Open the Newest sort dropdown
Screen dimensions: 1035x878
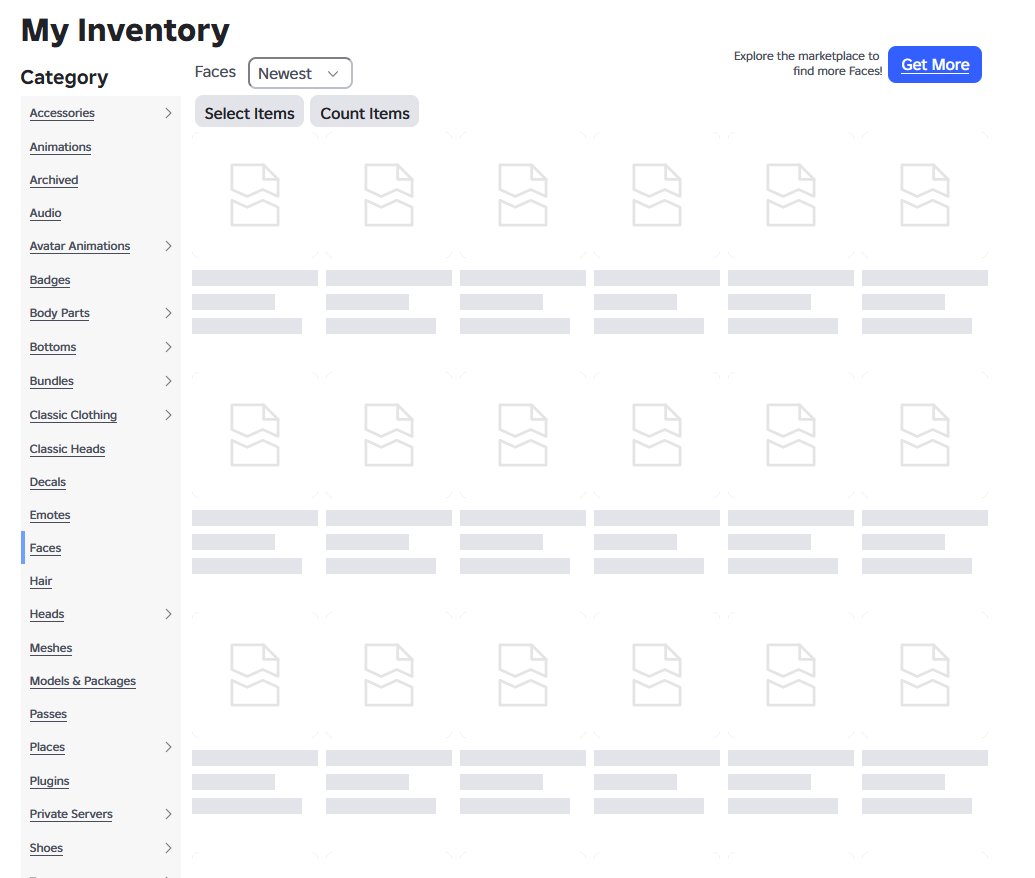point(300,73)
